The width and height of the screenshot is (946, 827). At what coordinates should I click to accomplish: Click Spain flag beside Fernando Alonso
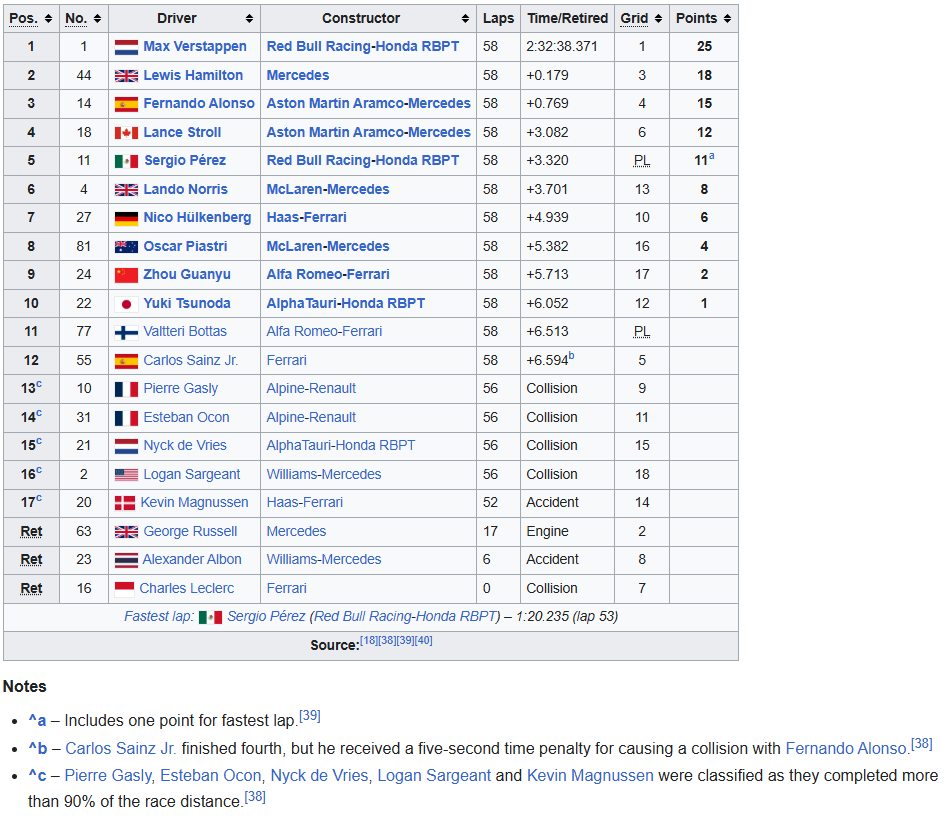[x=126, y=104]
